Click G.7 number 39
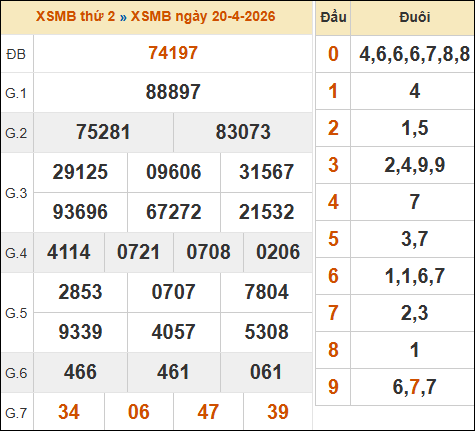475x431 pixels. (278, 412)
